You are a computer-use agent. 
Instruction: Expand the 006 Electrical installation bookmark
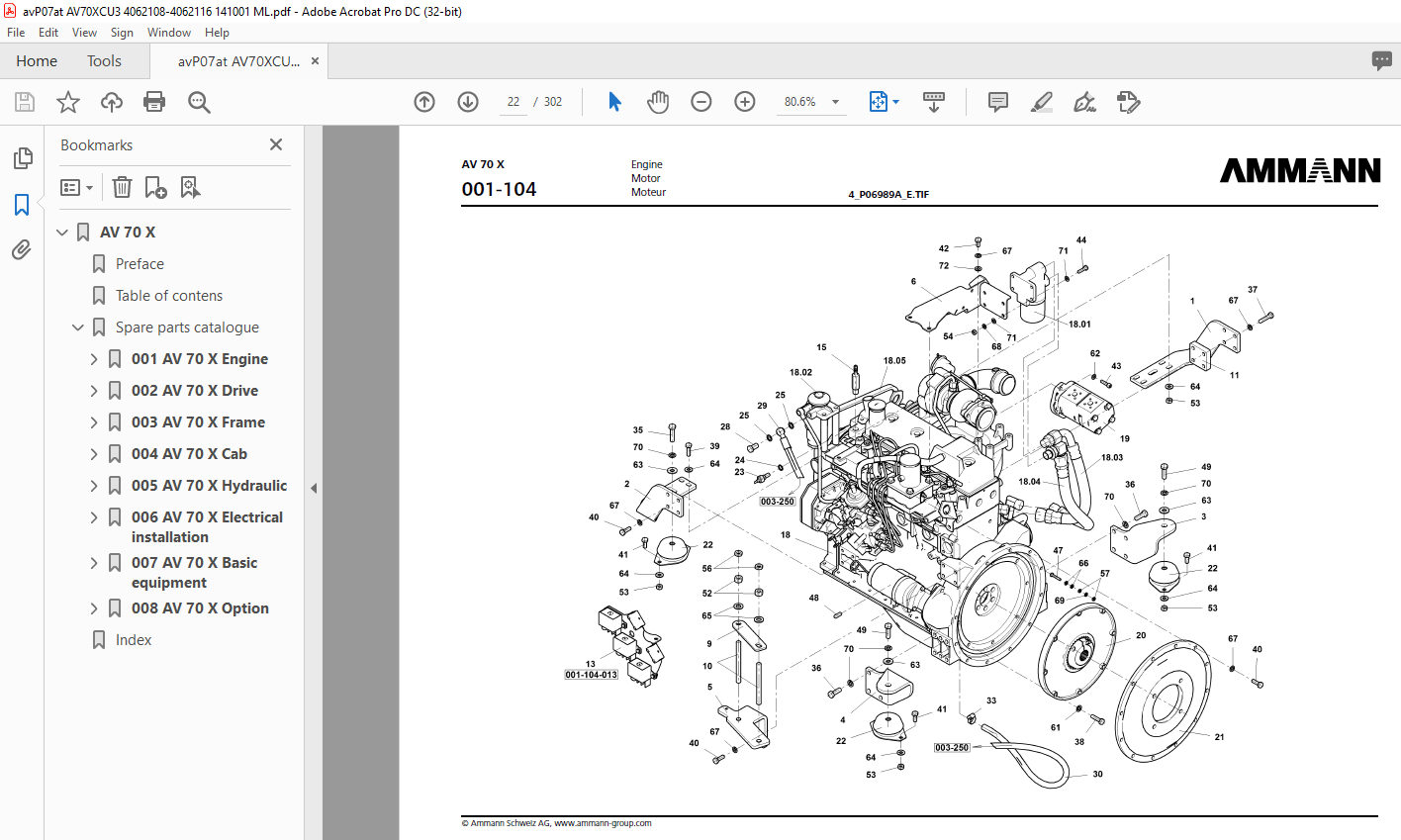94,517
